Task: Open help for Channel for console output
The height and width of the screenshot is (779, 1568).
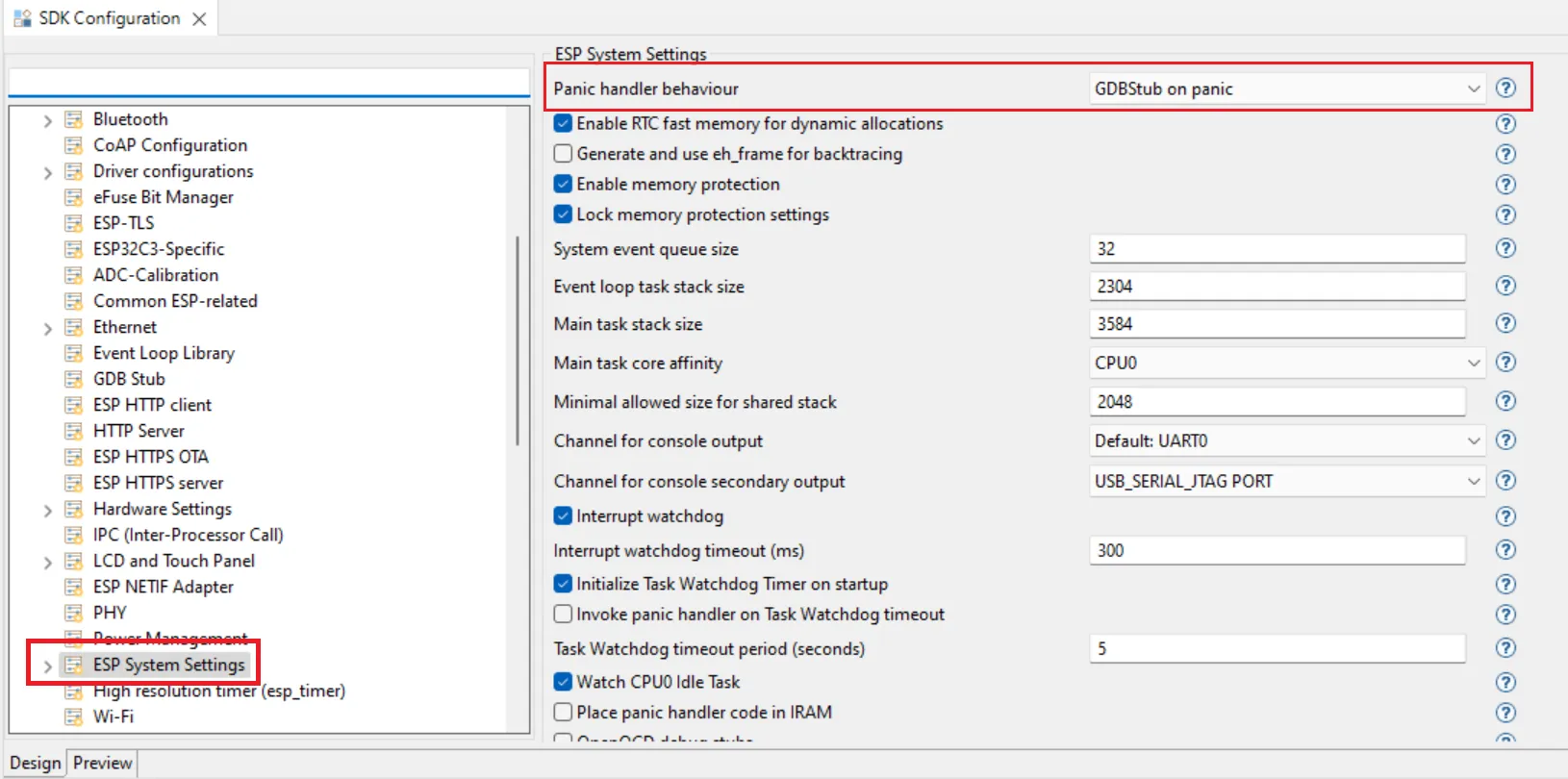Action: pyautogui.click(x=1505, y=440)
